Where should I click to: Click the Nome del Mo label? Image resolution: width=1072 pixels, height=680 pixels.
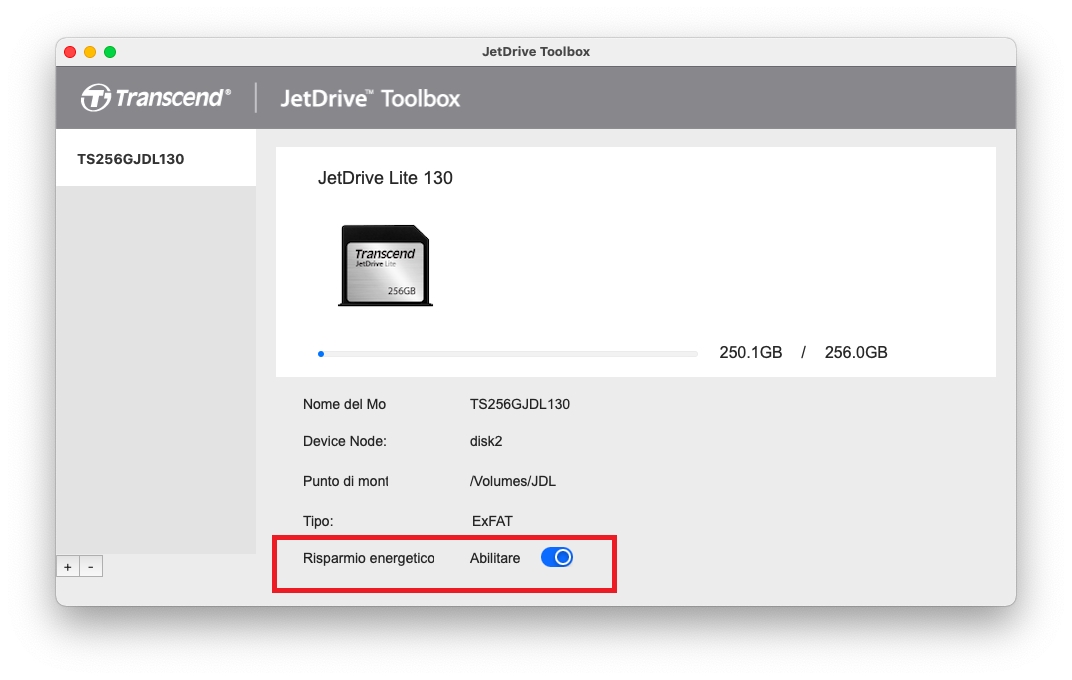tap(345, 404)
